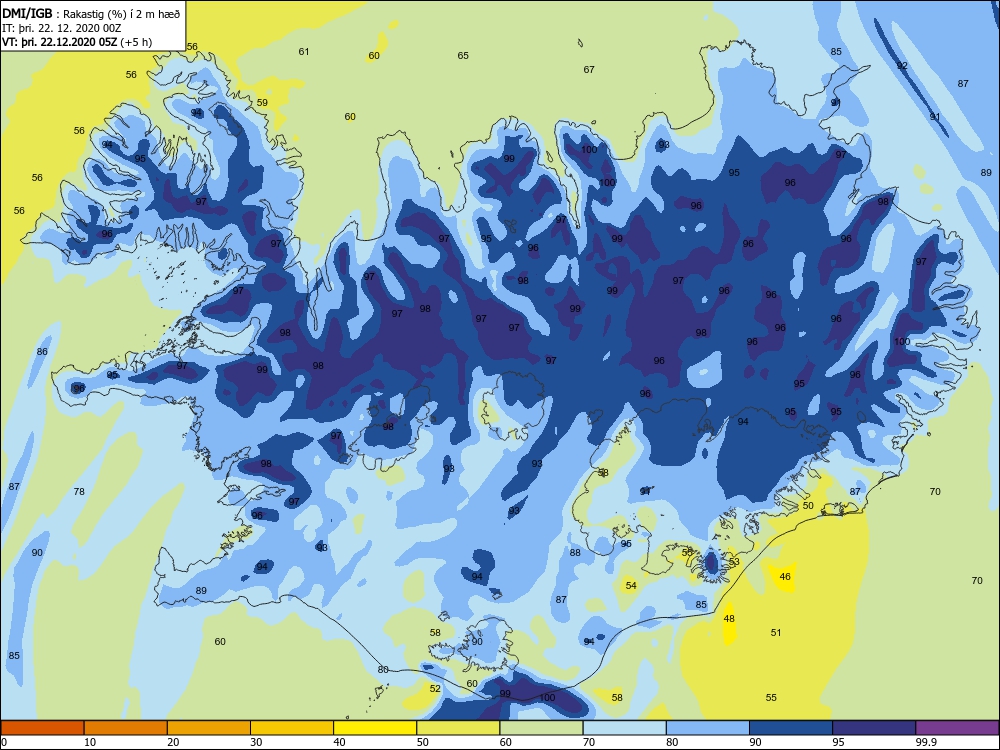Click the value '86' west of Snæfellsnes
The image size is (1000, 750).
pyautogui.click(x=42, y=352)
